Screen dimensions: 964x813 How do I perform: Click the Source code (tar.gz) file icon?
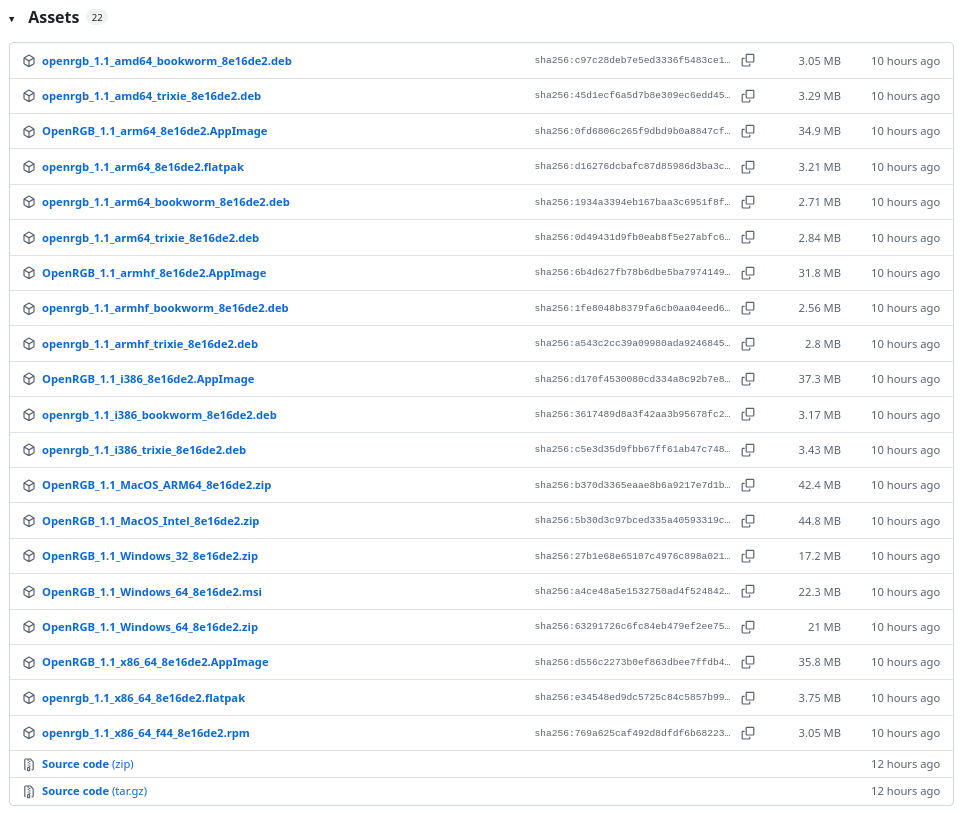point(28,791)
